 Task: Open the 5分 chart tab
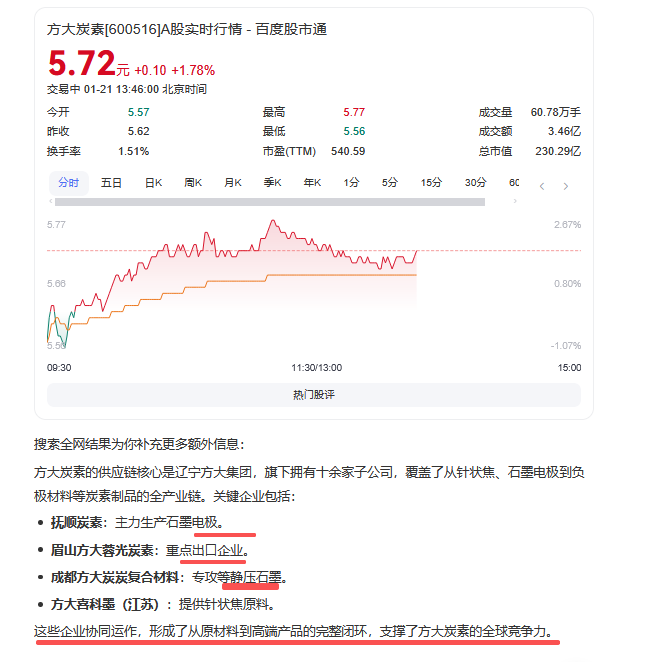click(389, 183)
